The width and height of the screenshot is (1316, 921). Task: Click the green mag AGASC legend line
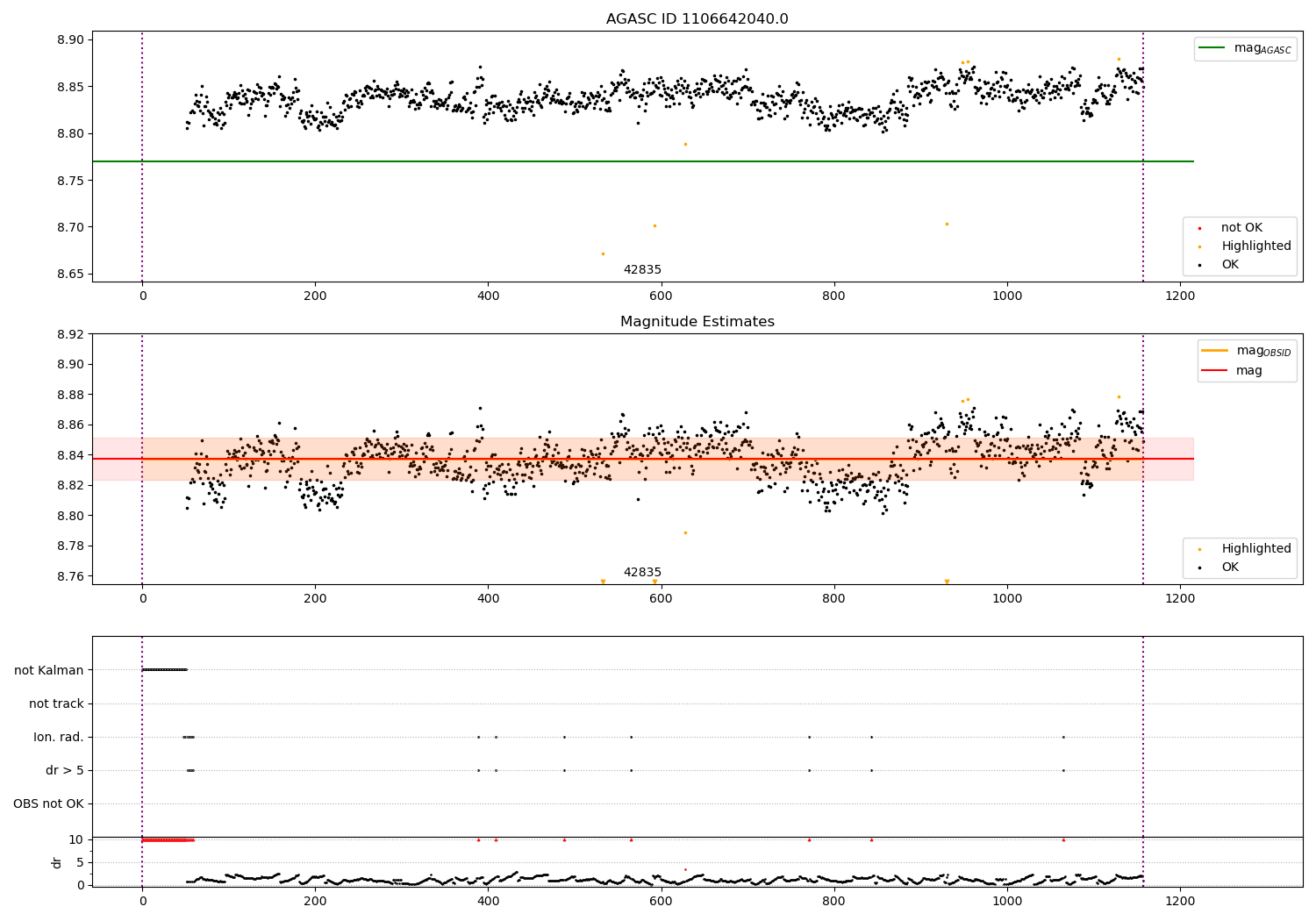(x=1213, y=48)
